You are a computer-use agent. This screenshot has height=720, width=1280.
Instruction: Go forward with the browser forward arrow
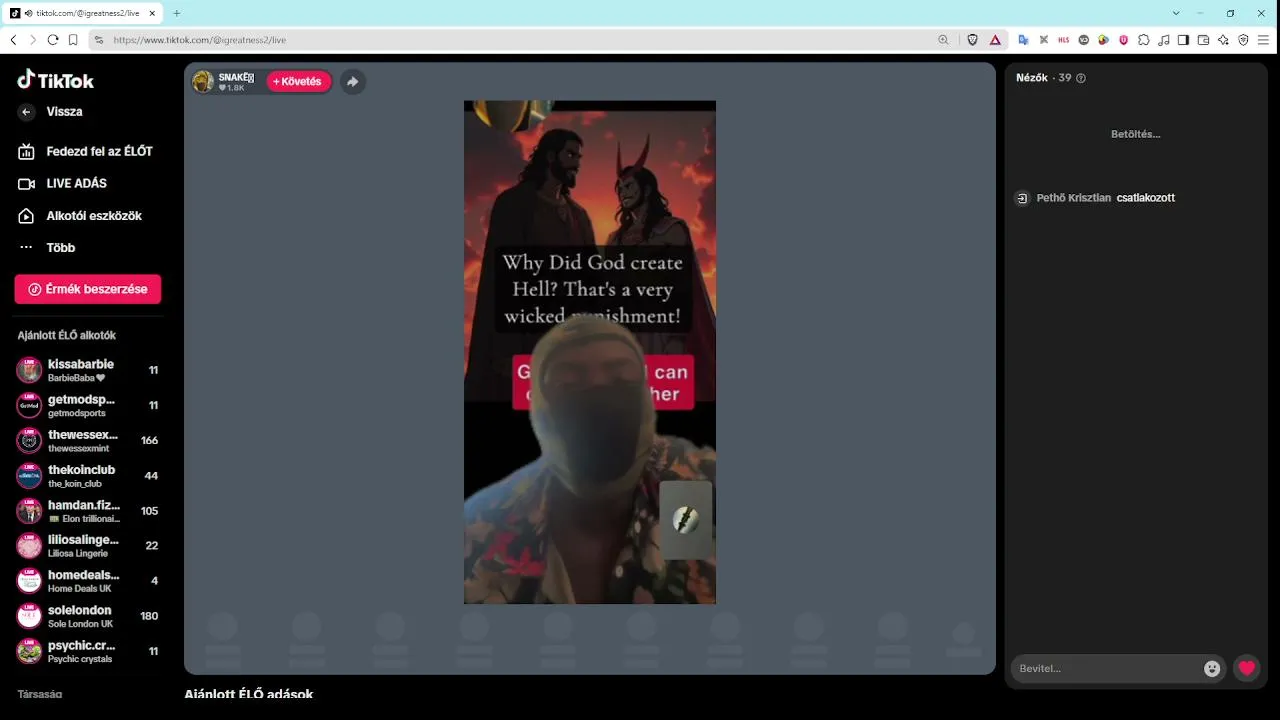[33, 40]
